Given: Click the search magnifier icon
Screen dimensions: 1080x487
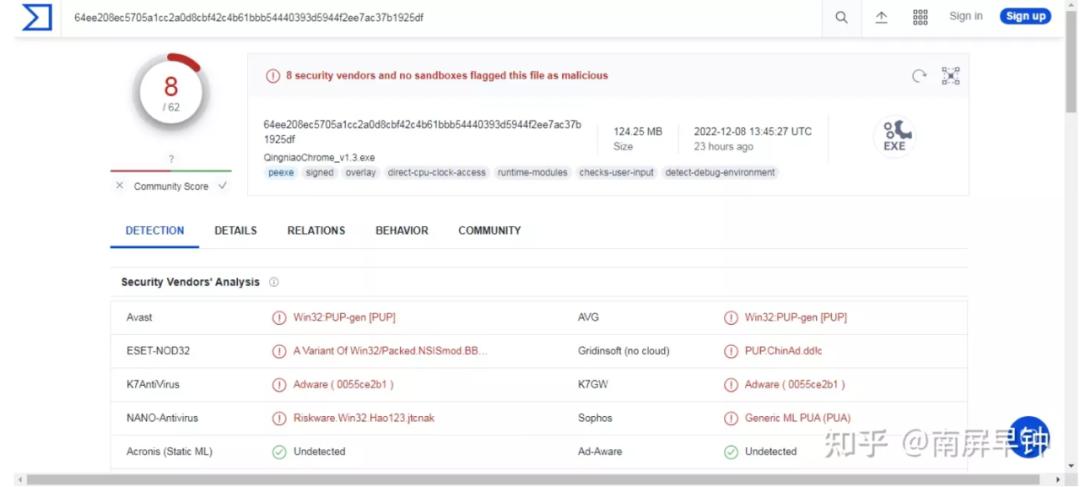Looking at the screenshot, I should pos(842,17).
